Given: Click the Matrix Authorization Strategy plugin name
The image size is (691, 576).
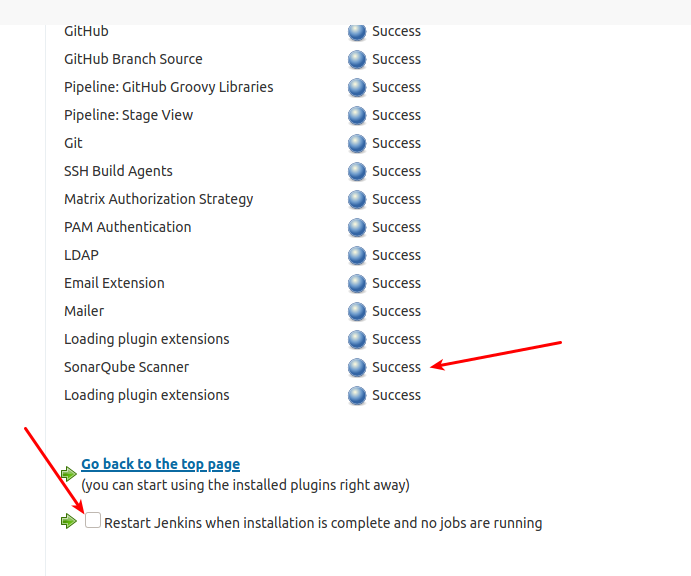Looking at the screenshot, I should [158, 199].
